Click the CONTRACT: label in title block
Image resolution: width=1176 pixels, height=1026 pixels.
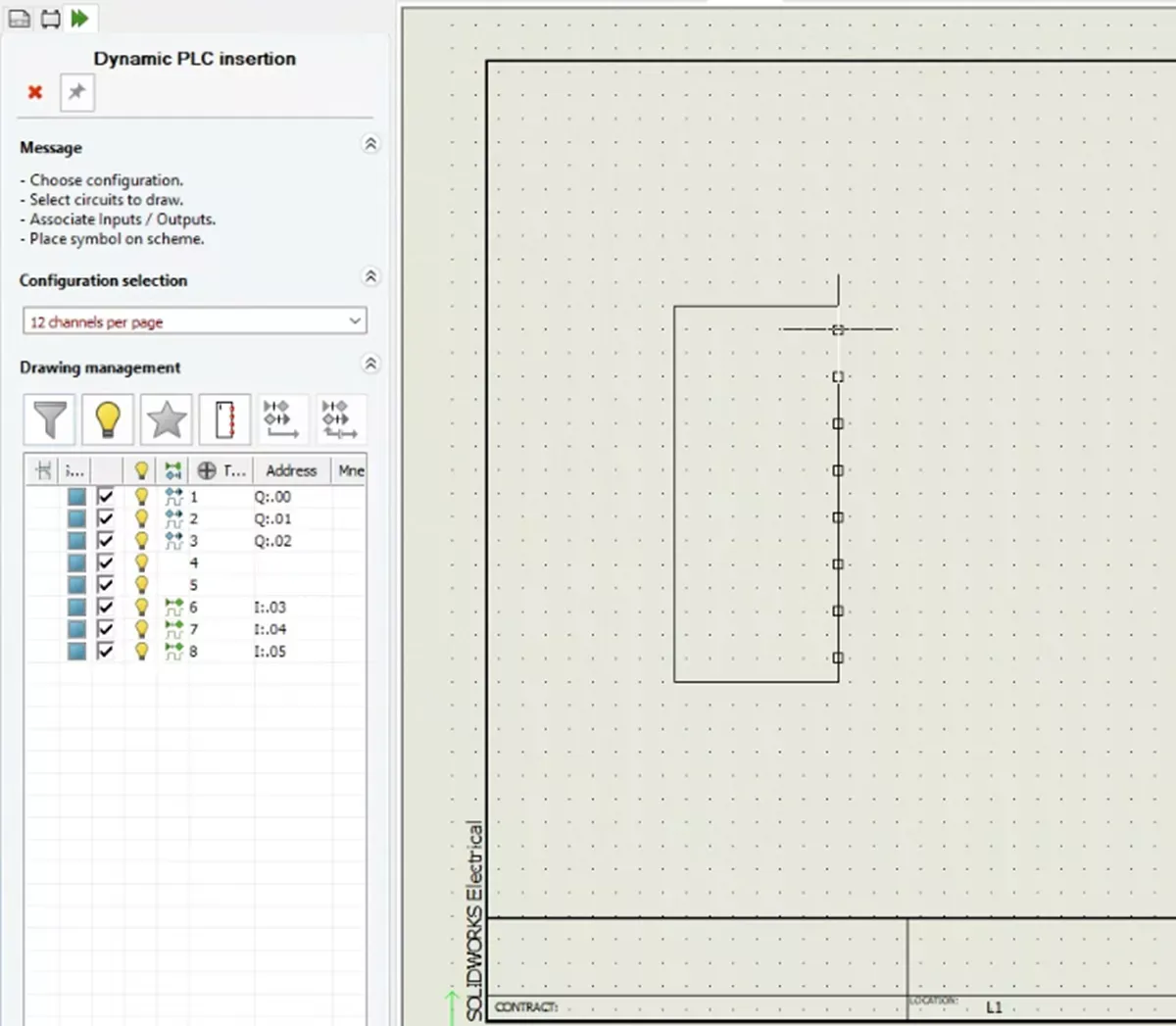(x=526, y=1006)
